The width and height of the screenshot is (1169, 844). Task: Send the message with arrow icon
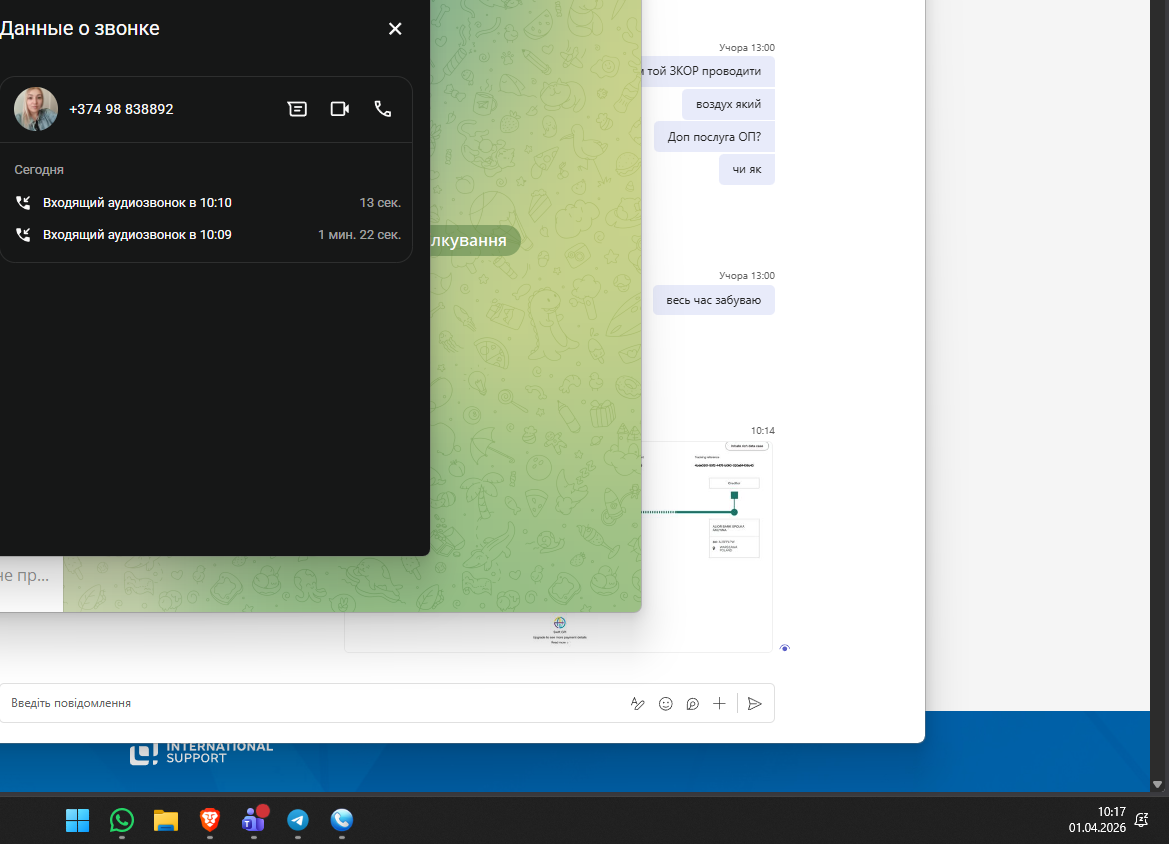coord(754,703)
